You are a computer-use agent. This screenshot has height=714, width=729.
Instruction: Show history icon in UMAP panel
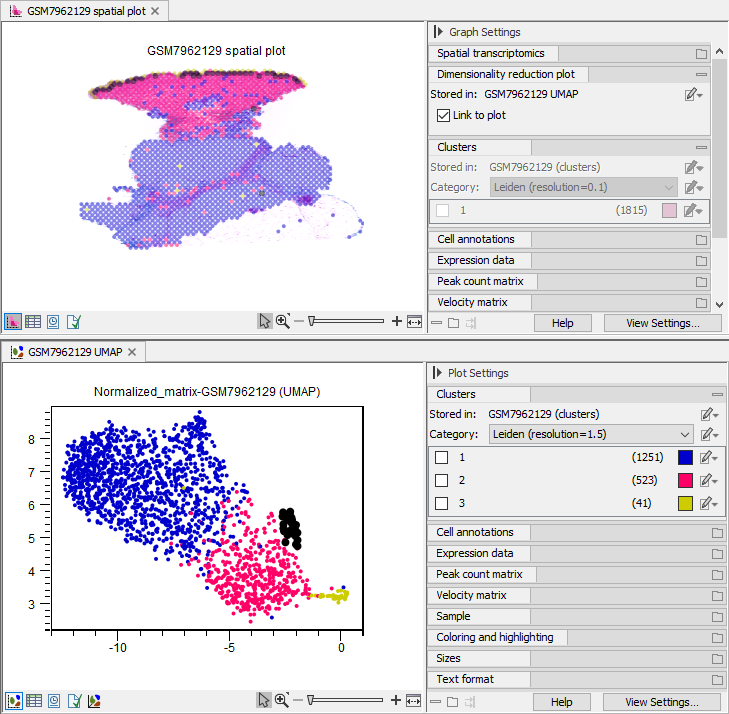pos(54,701)
